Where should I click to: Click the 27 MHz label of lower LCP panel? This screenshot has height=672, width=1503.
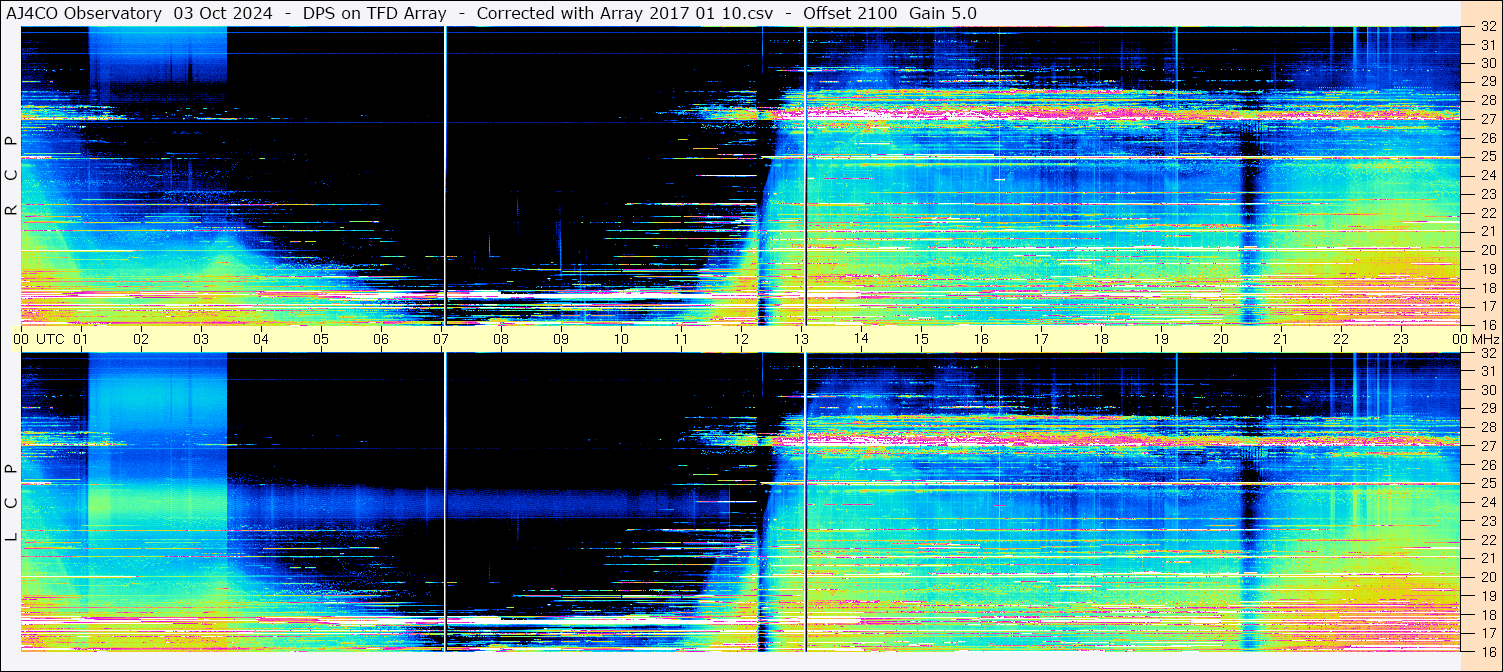(1487, 446)
